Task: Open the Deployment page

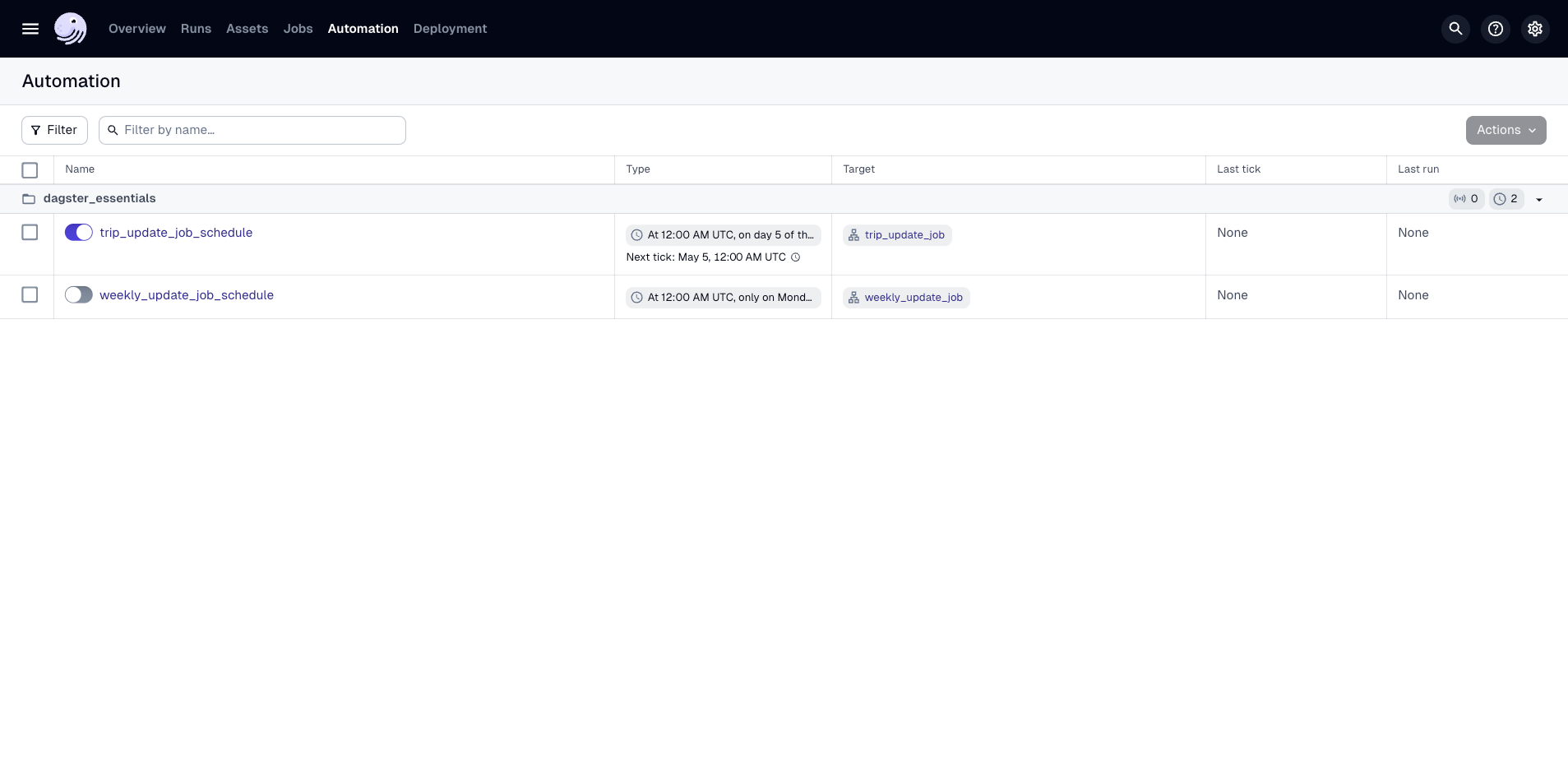Action: coord(449,28)
